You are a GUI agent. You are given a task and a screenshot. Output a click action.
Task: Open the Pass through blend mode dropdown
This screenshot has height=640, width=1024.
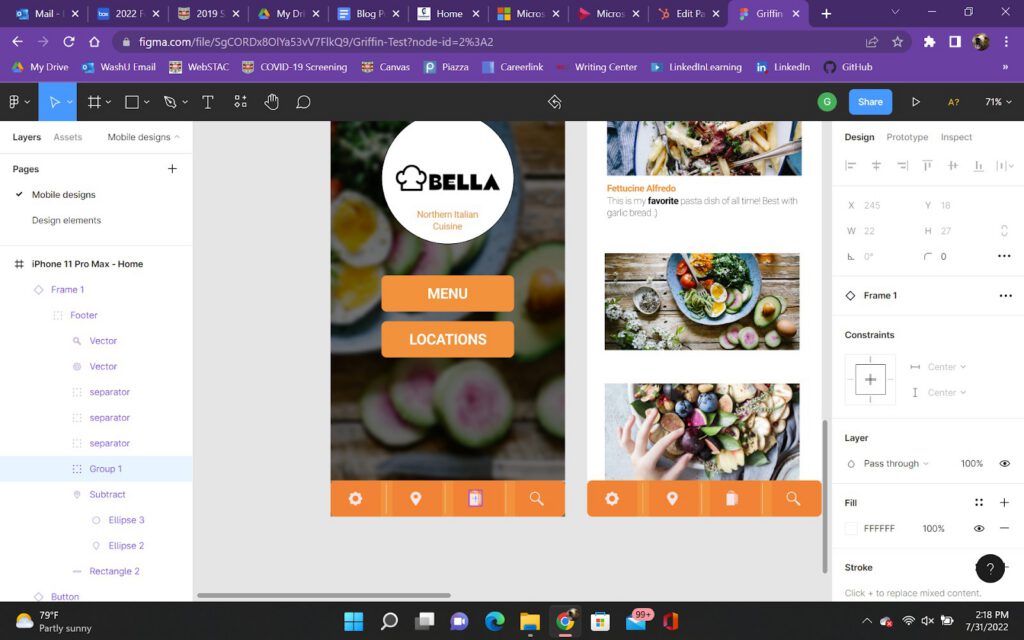click(896, 464)
